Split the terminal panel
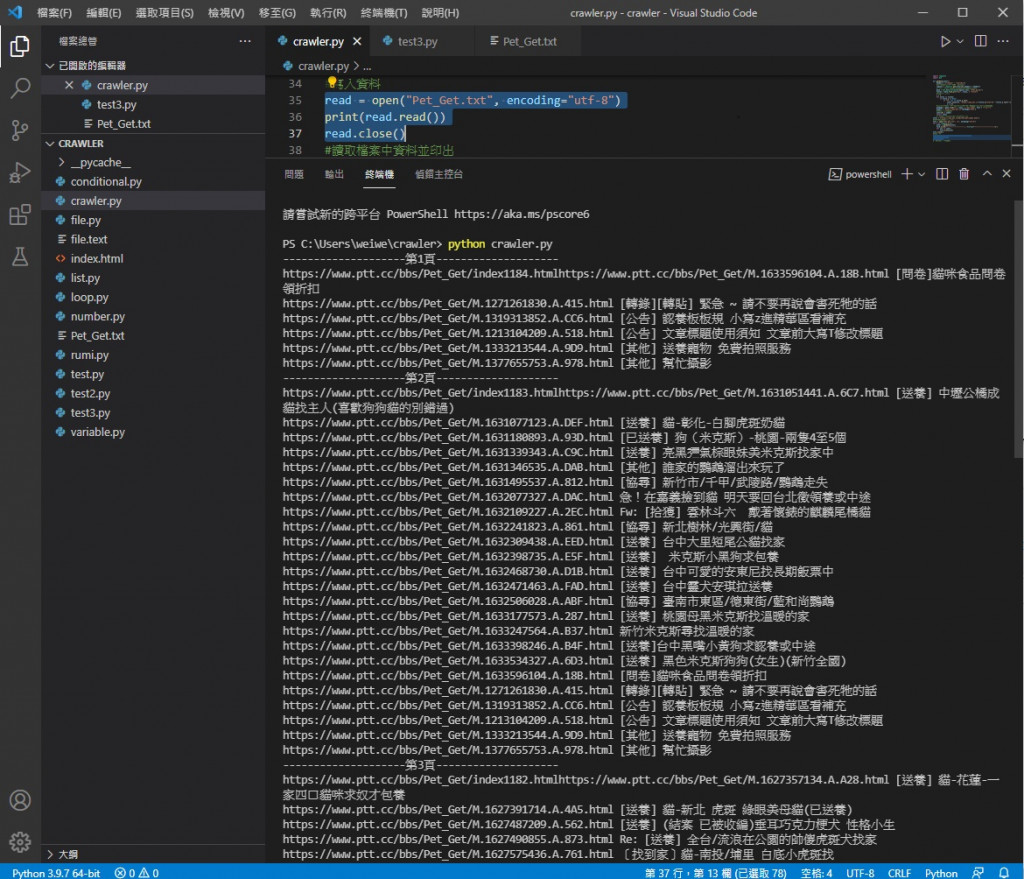Image resolution: width=1024 pixels, height=879 pixels. [x=942, y=174]
